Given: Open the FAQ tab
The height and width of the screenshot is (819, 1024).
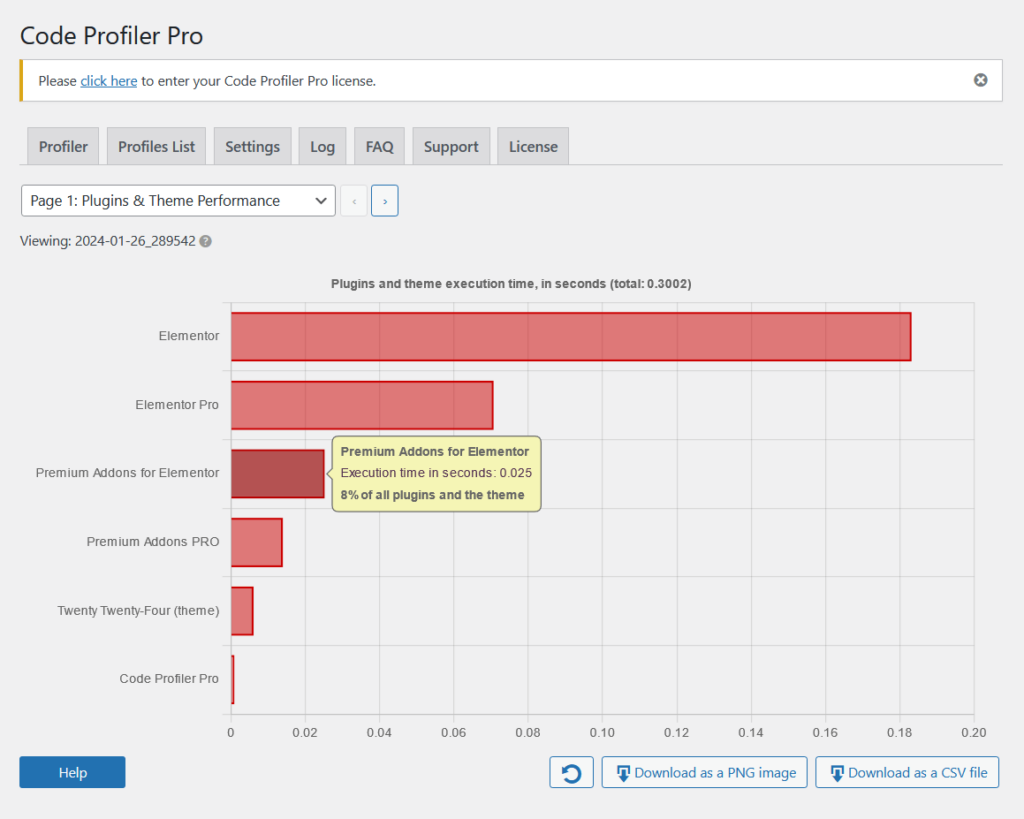Looking at the screenshot, I should (x=379, y=146).
